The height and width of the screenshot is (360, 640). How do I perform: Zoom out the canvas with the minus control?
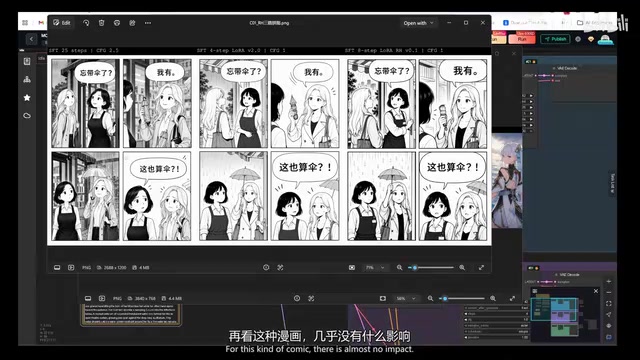[x=609, y=293]
